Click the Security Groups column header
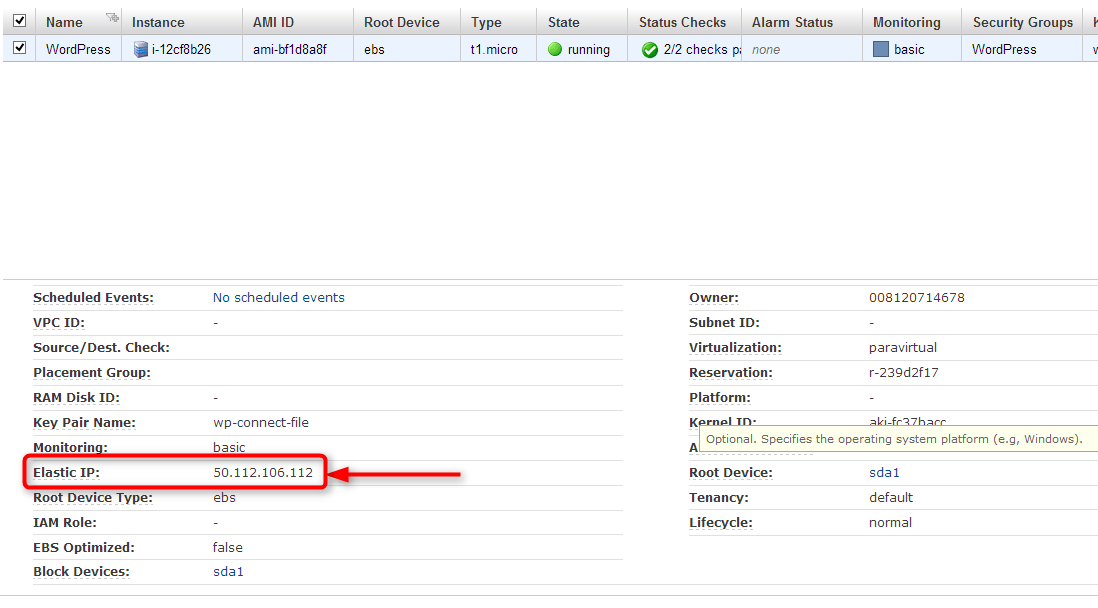Screen dimensions: 1098x608 tap(1022, 22)
